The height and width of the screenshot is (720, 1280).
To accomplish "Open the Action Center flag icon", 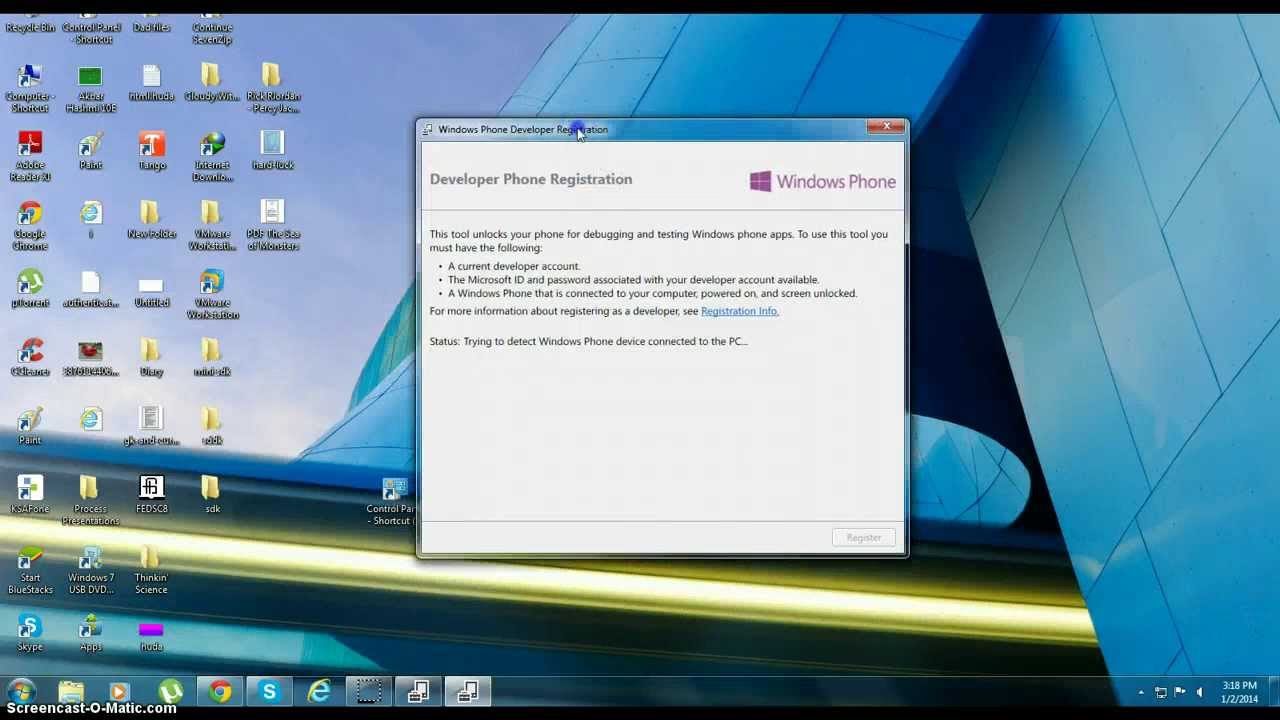I will pyautogui.click(x=1180, y=692).
